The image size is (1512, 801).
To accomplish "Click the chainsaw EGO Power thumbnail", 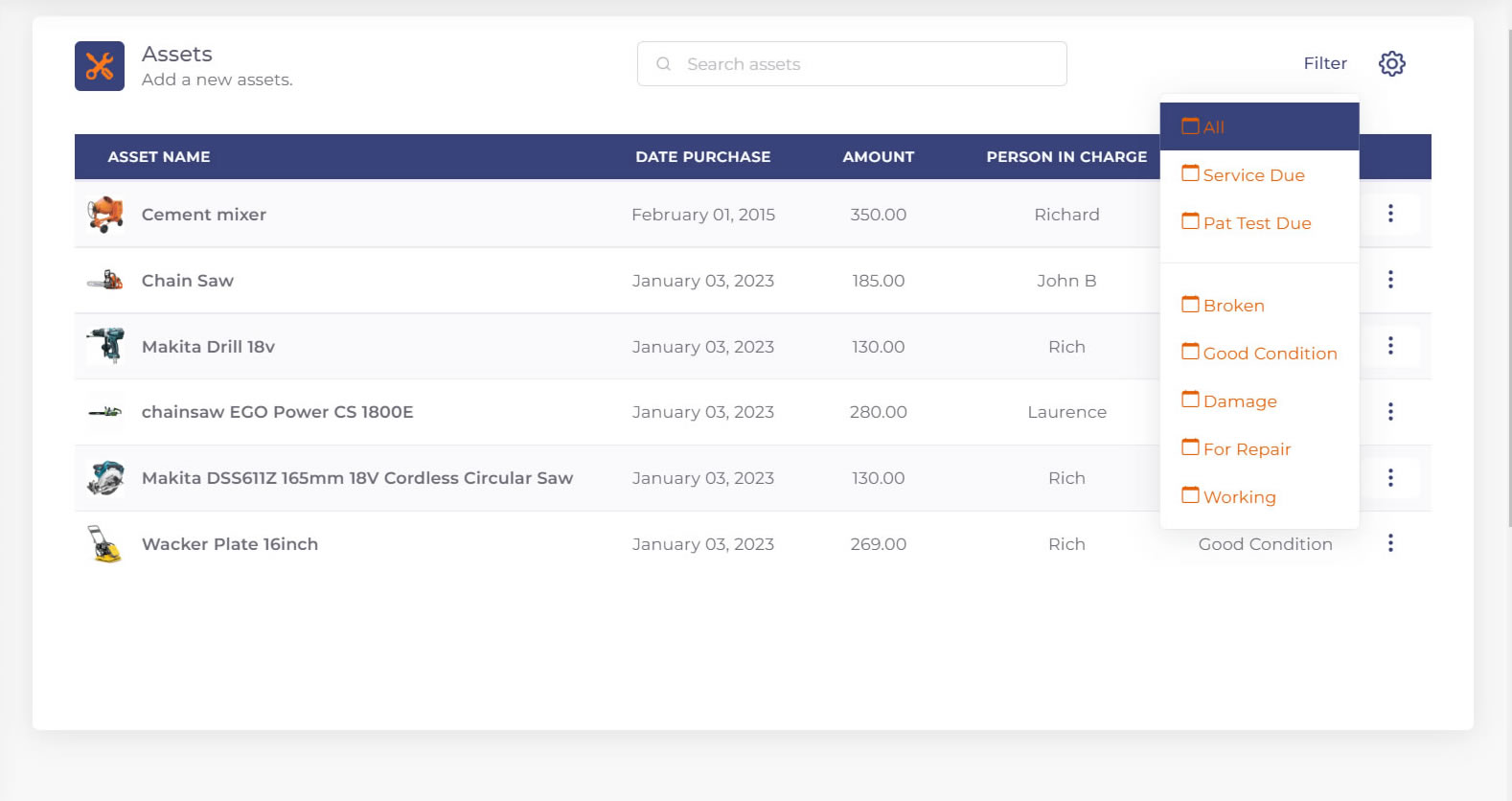I will click(x=105, y=412).
